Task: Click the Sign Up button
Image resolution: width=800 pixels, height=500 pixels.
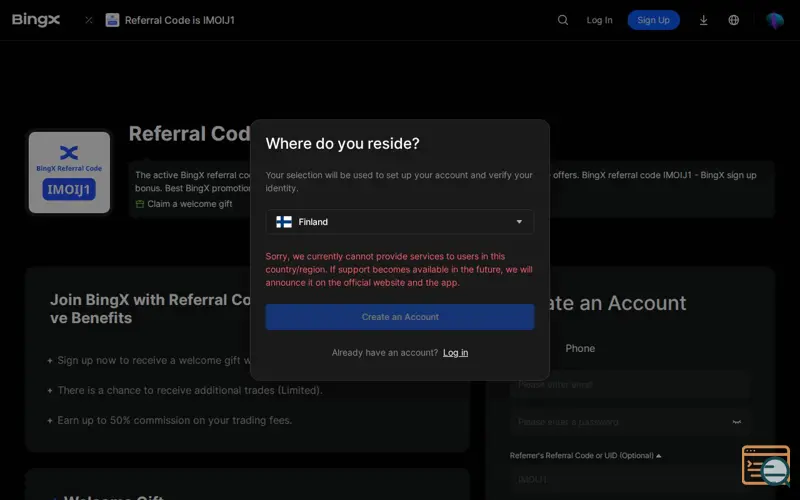Action: click(x=654, y=20)
